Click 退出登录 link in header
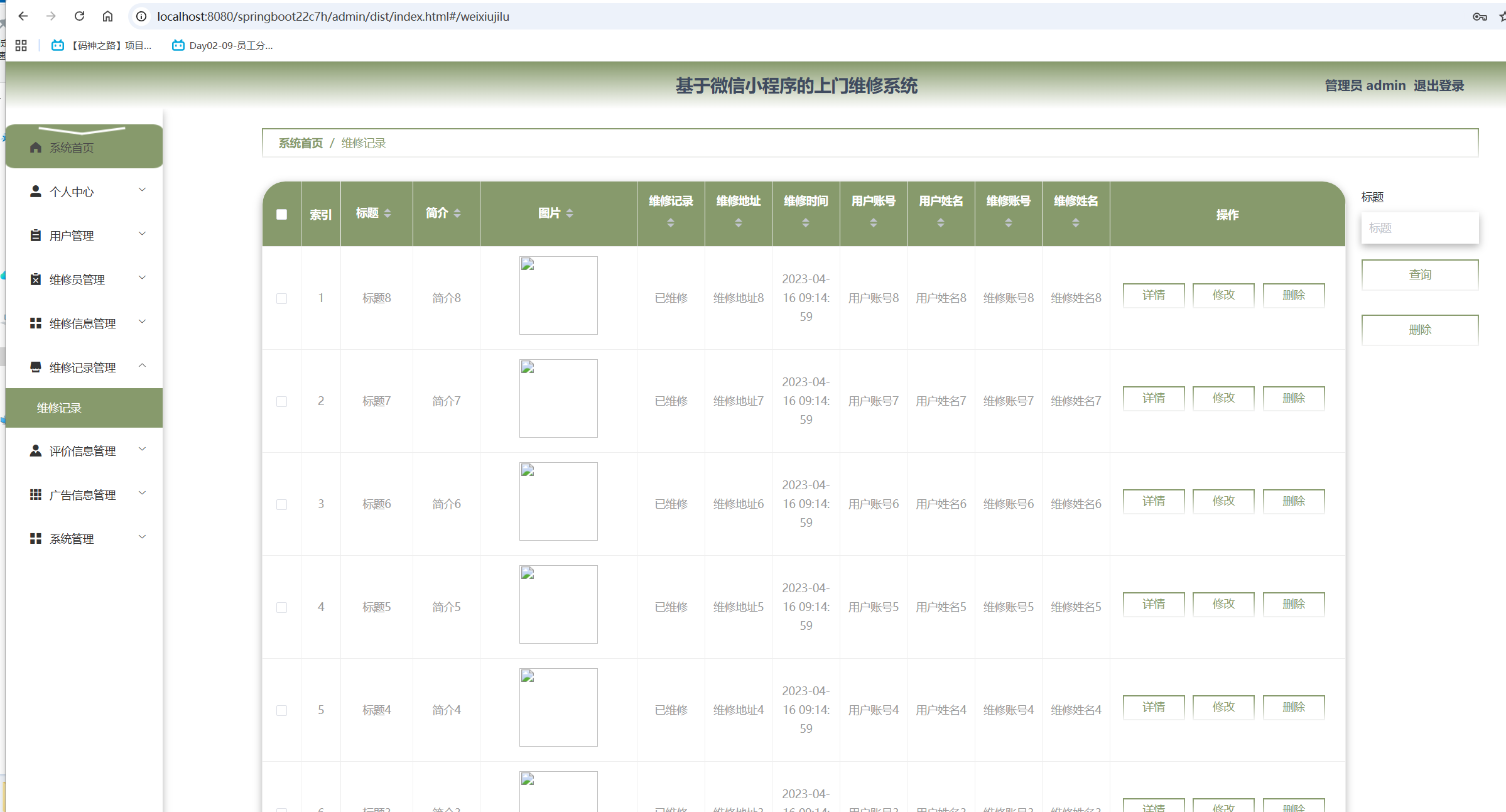The width and height of the screenshot is (1506, 812). pos(1438,85)
